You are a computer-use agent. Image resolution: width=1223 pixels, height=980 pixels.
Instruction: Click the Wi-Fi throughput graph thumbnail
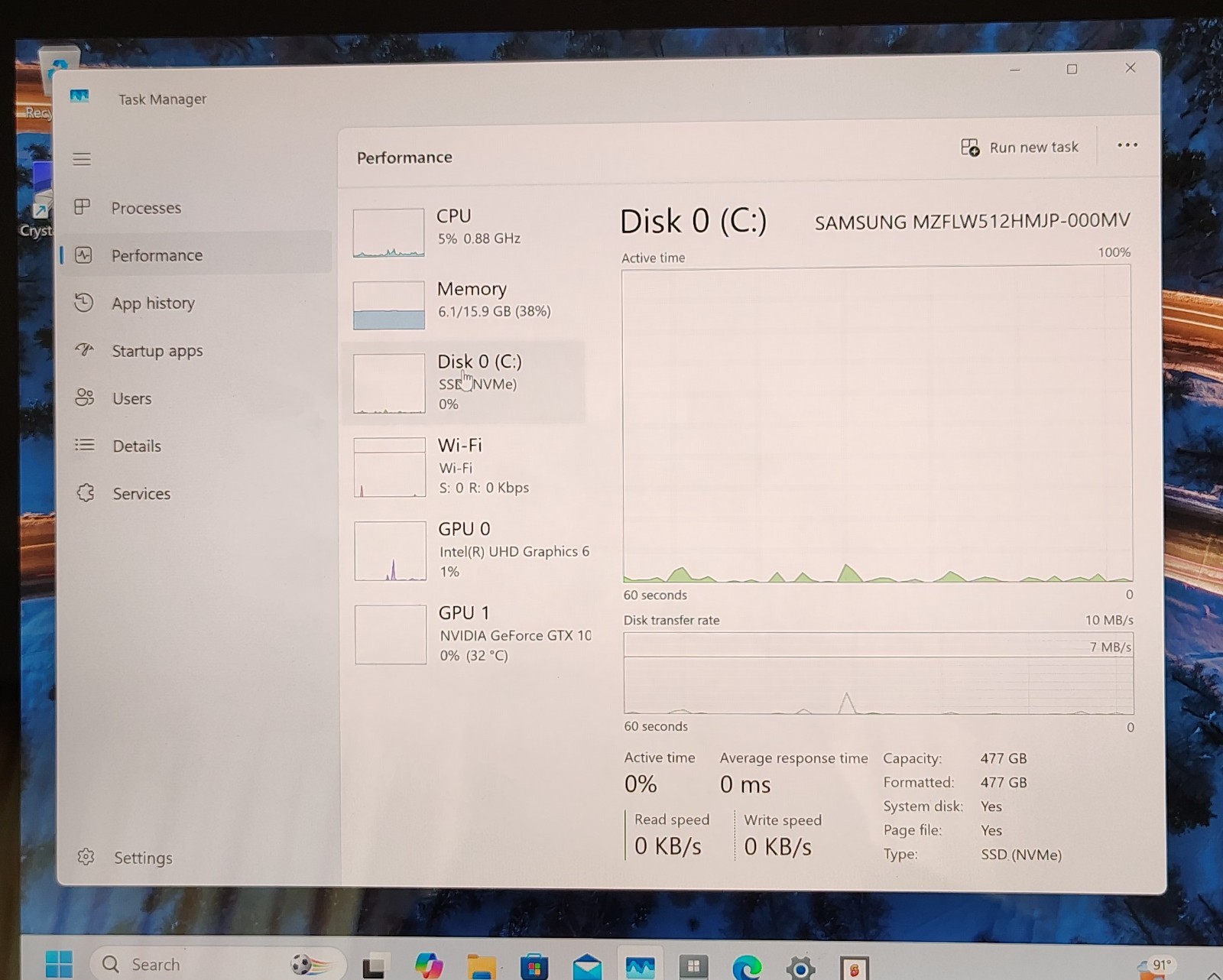390,467
